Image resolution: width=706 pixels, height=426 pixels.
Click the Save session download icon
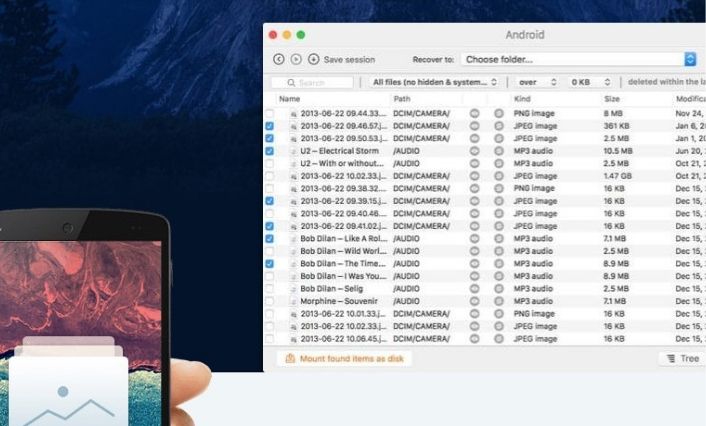pyautogui.click(x=313, y=59)
